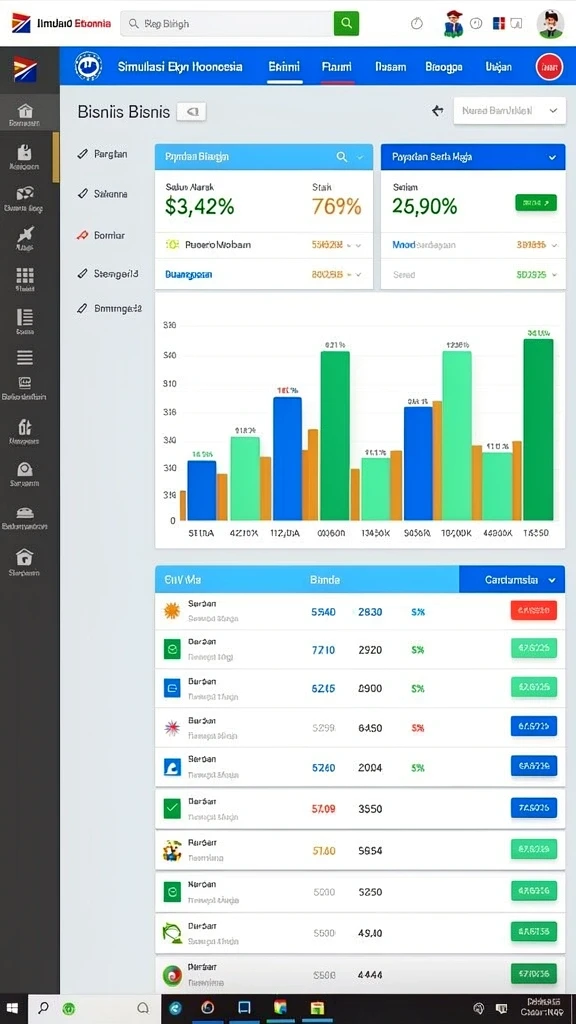
Task: Select the Utigan tab in blue navigation
Action: point(498,67)
